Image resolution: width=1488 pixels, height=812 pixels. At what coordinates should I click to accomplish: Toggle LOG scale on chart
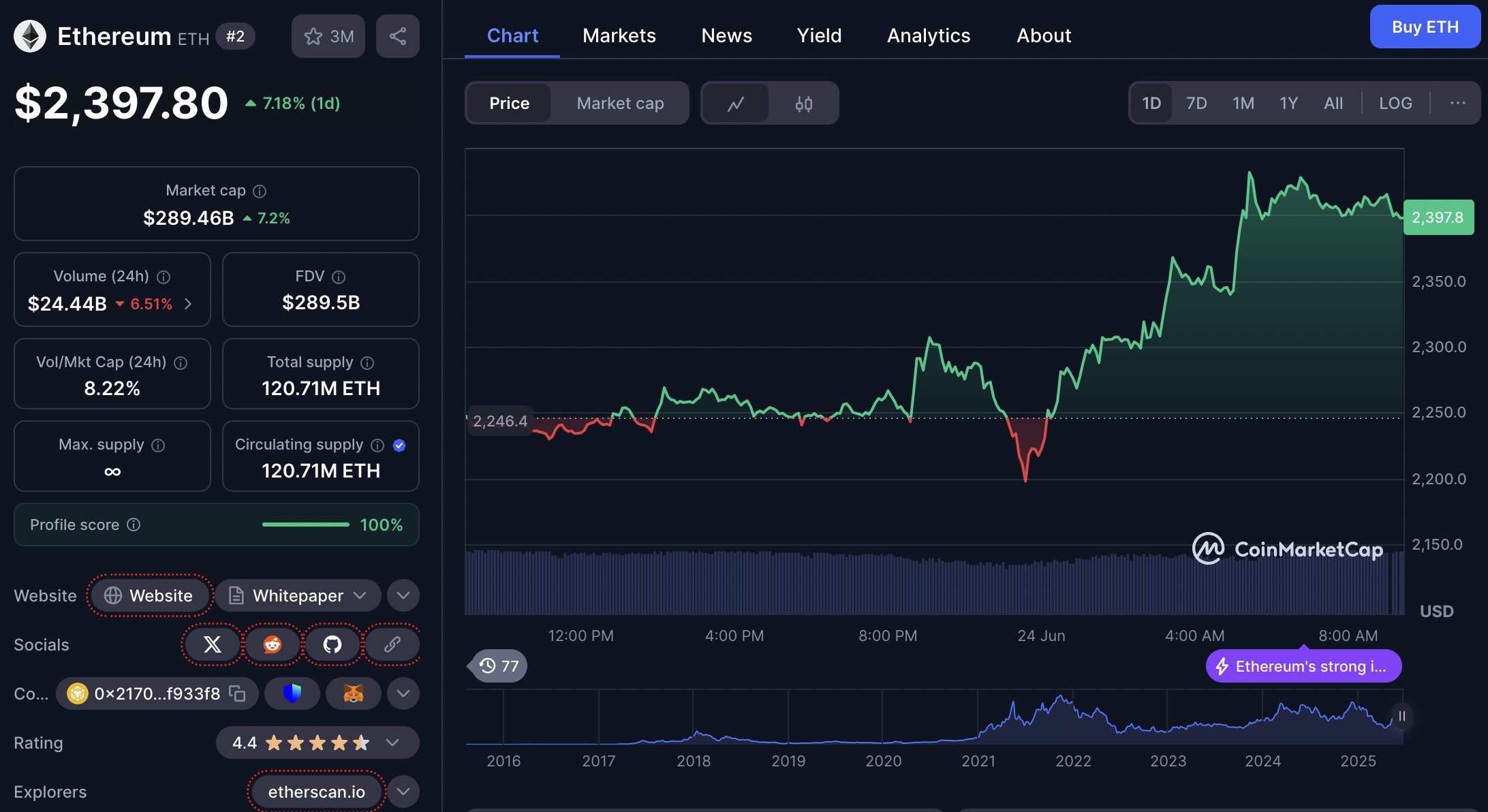[1395, 104]
